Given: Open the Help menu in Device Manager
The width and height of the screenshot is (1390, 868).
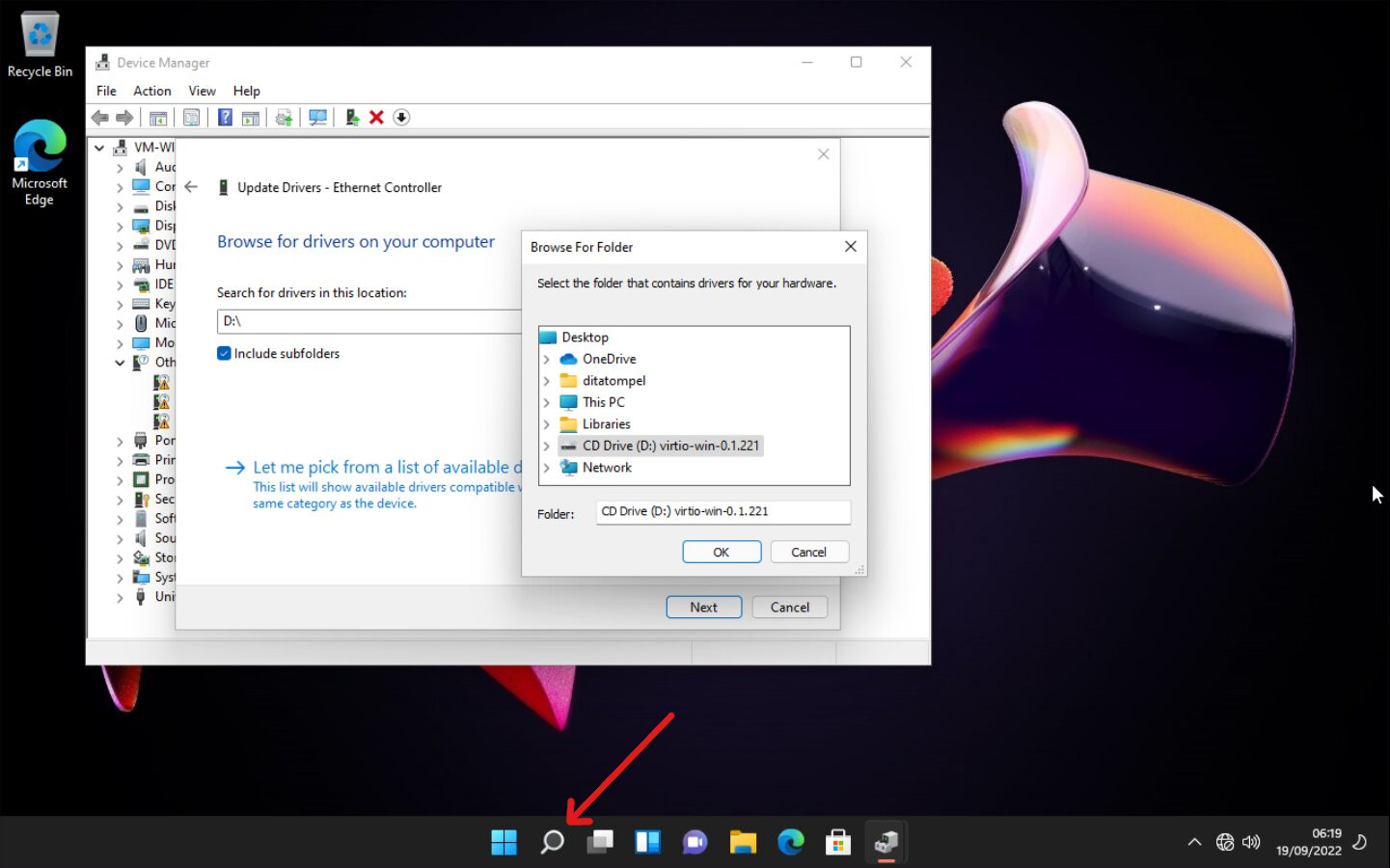Looking at the screenshot, I should pyautogui.click(x=247, y=91).
